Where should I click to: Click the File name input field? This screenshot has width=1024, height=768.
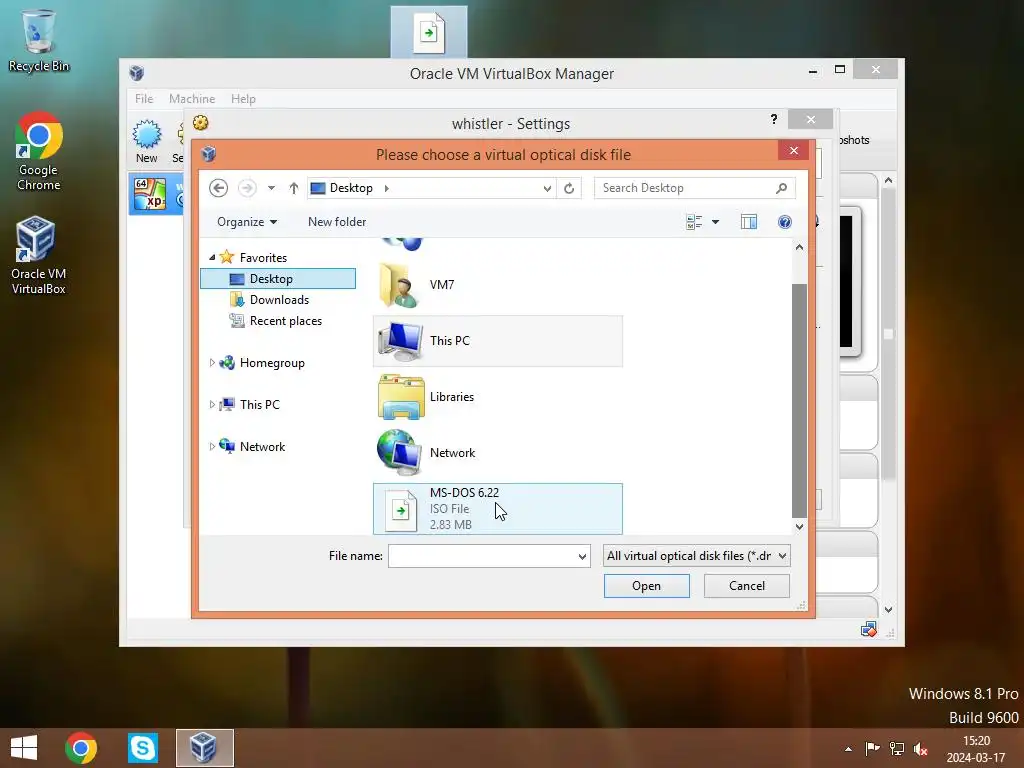pos(482,556)
